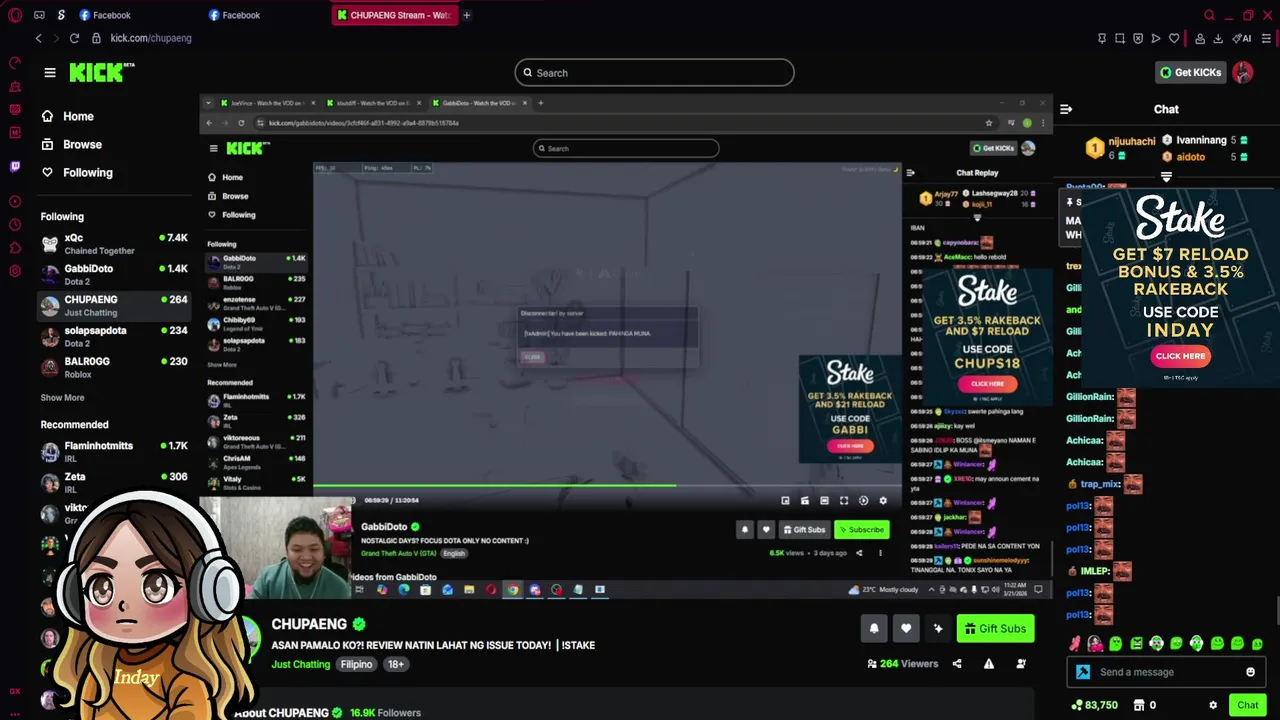1280x720 pixels.
Task: Open extensions cube icon in Opera sidebar
Action: click(x=15, y=247)
